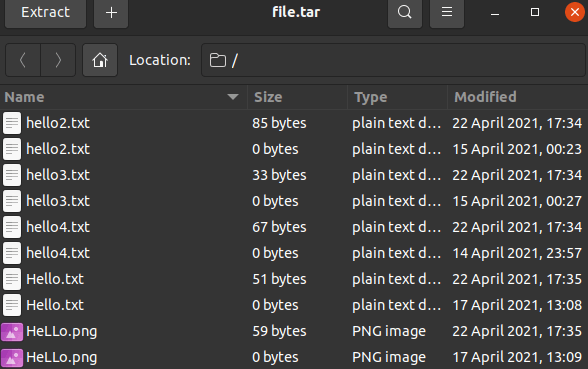The height and width of the screenshot is (369, 588).
Task: Select hello3.txt with 33 bytes
Action: 294,175
